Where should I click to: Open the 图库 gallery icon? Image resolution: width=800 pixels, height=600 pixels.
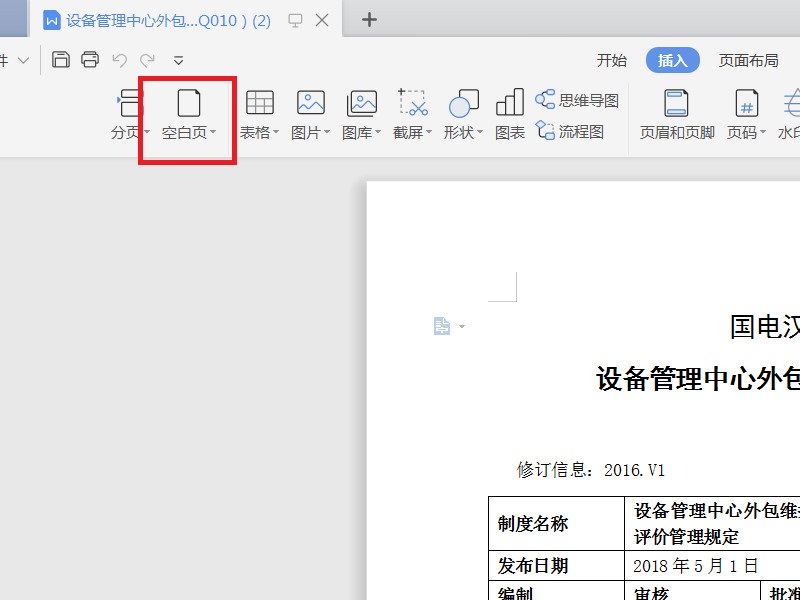tap(362, 103)
